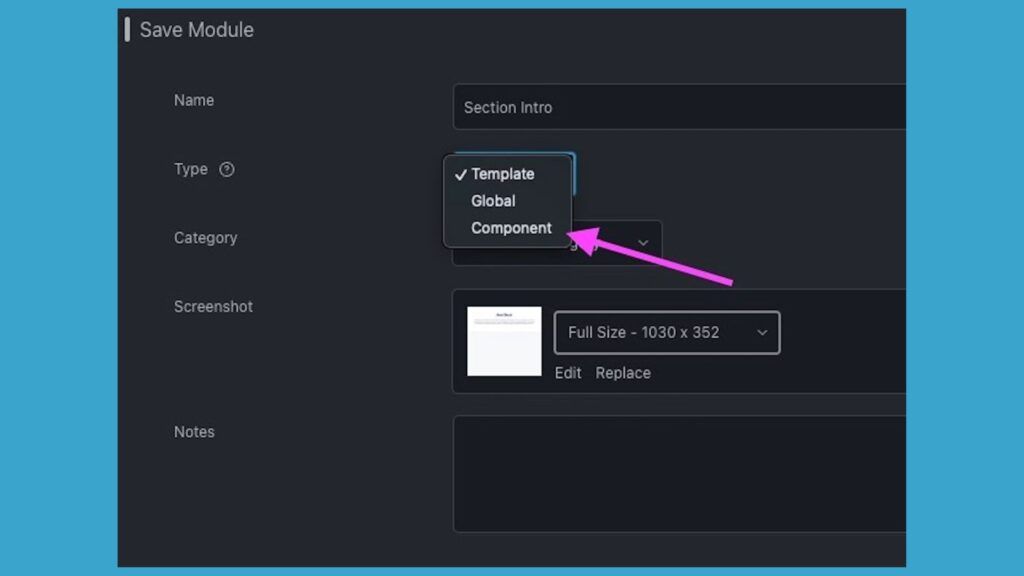The height and width of the screenshot is (576, 1024).
Task: Click the Name field containing Section Intro
Action: click(680, 107)
